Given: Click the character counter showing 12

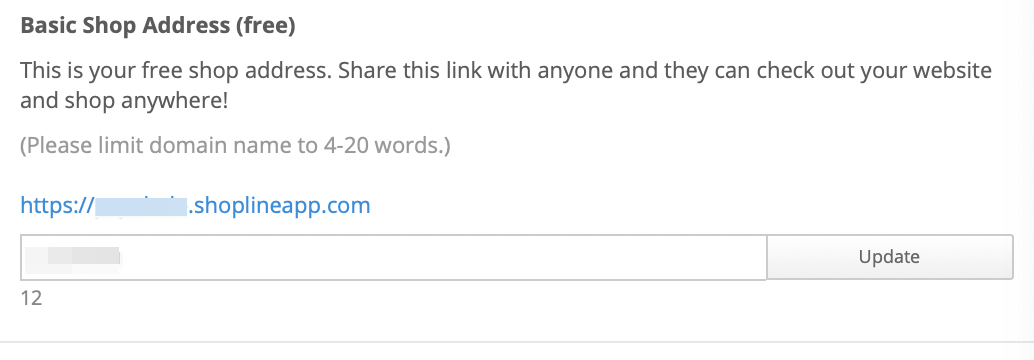Looking at the screenshot, I should 31,299.
